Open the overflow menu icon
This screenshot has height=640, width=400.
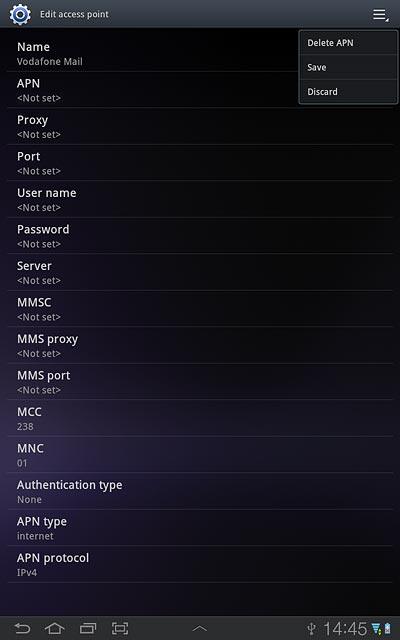[380, 16]
